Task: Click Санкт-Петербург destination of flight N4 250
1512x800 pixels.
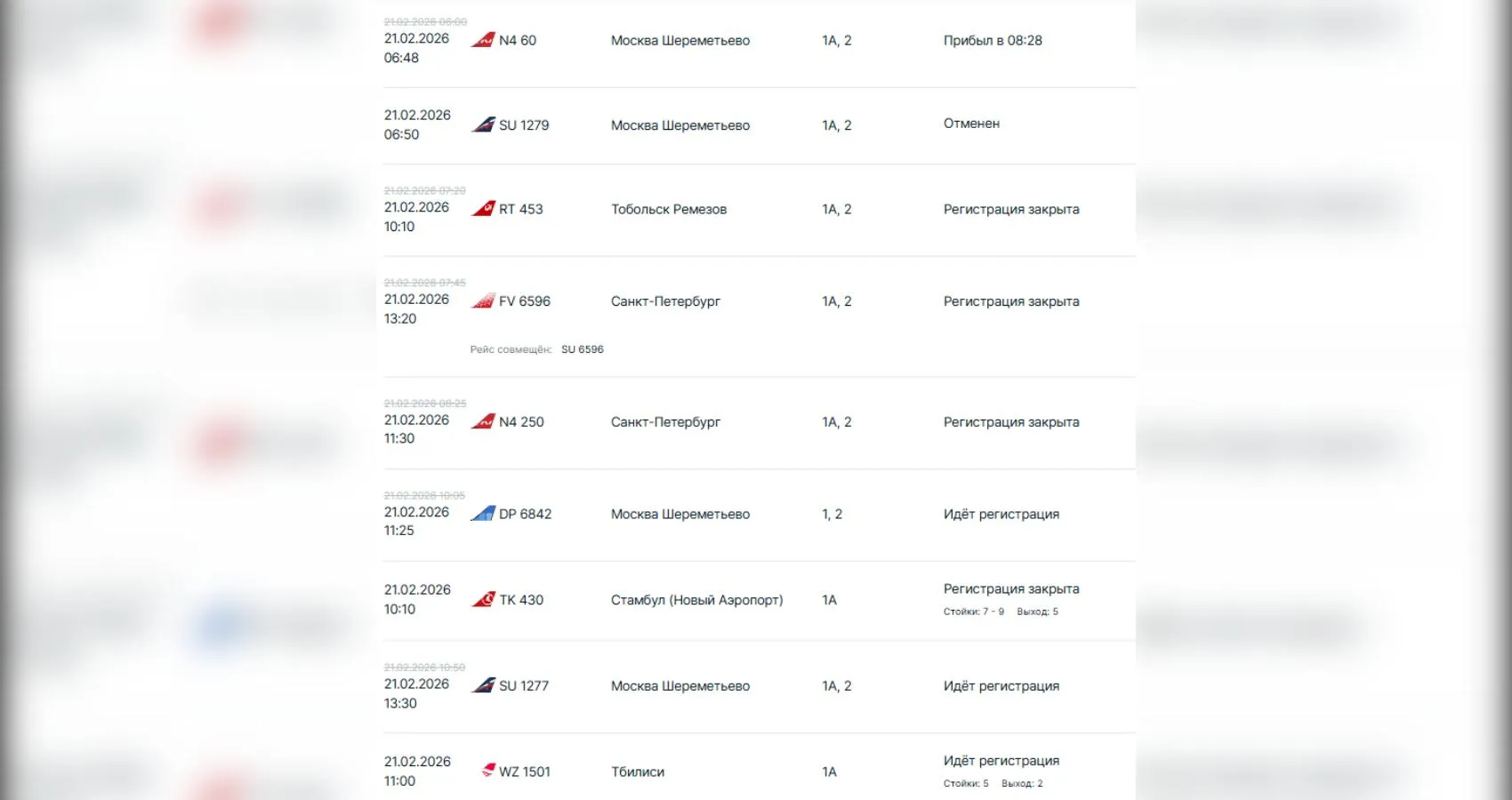Action: tap(665, 421)
